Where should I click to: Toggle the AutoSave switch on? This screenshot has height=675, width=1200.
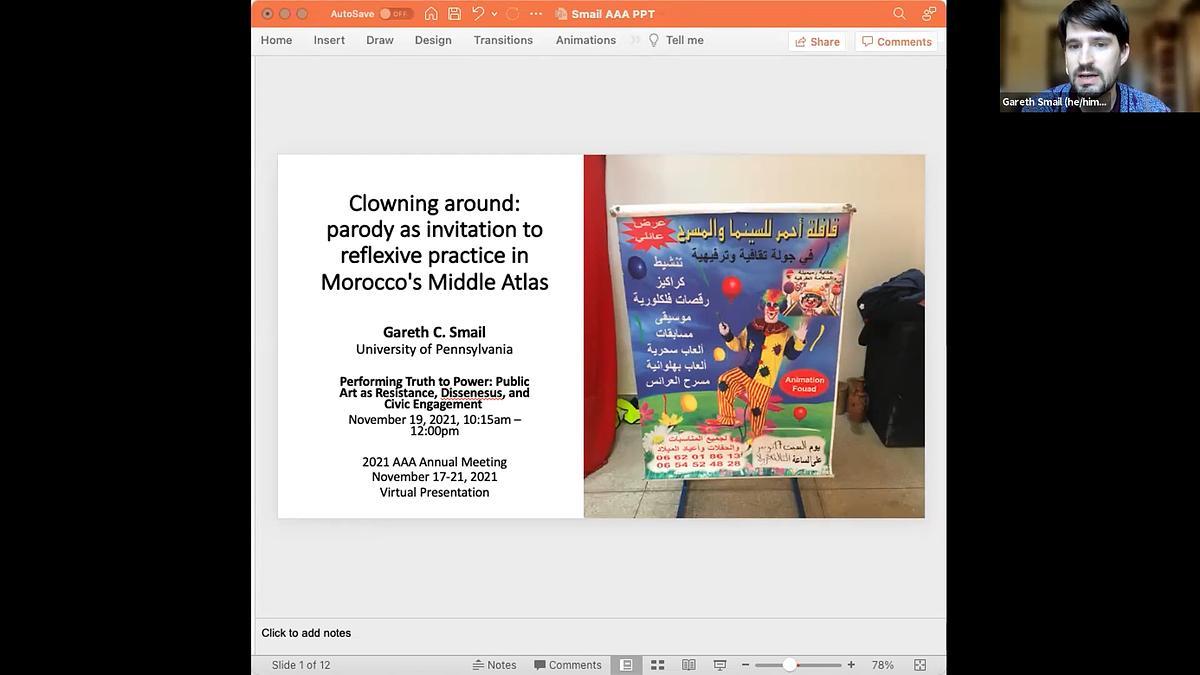(x=396, y=14)
